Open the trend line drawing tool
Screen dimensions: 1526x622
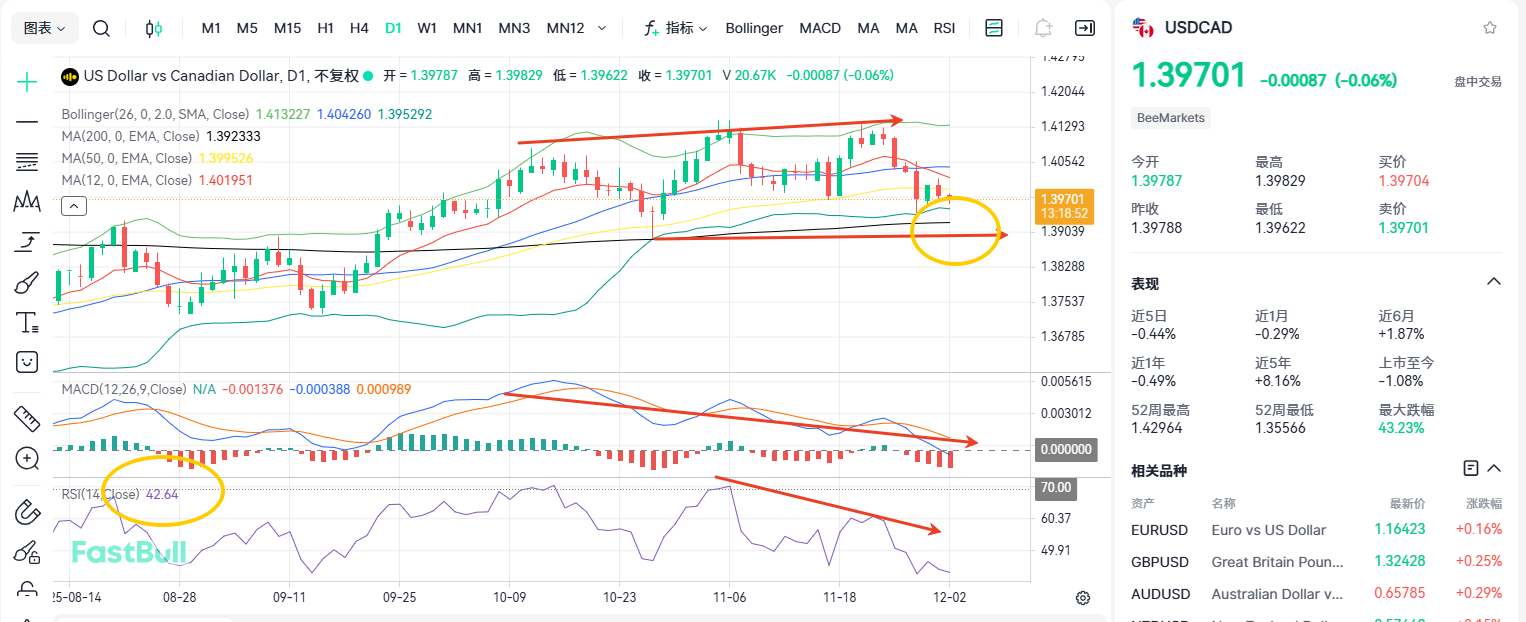(27, 121)
